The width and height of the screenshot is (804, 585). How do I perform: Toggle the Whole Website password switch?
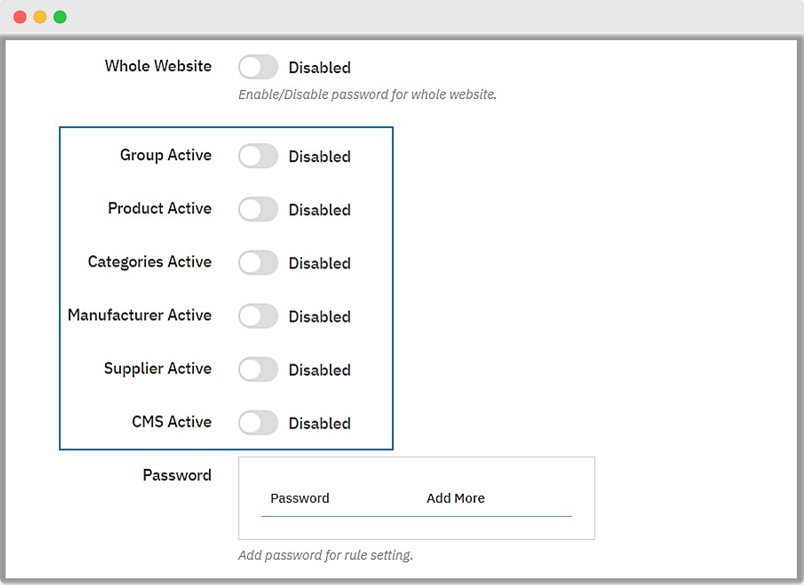pos(257,67)
